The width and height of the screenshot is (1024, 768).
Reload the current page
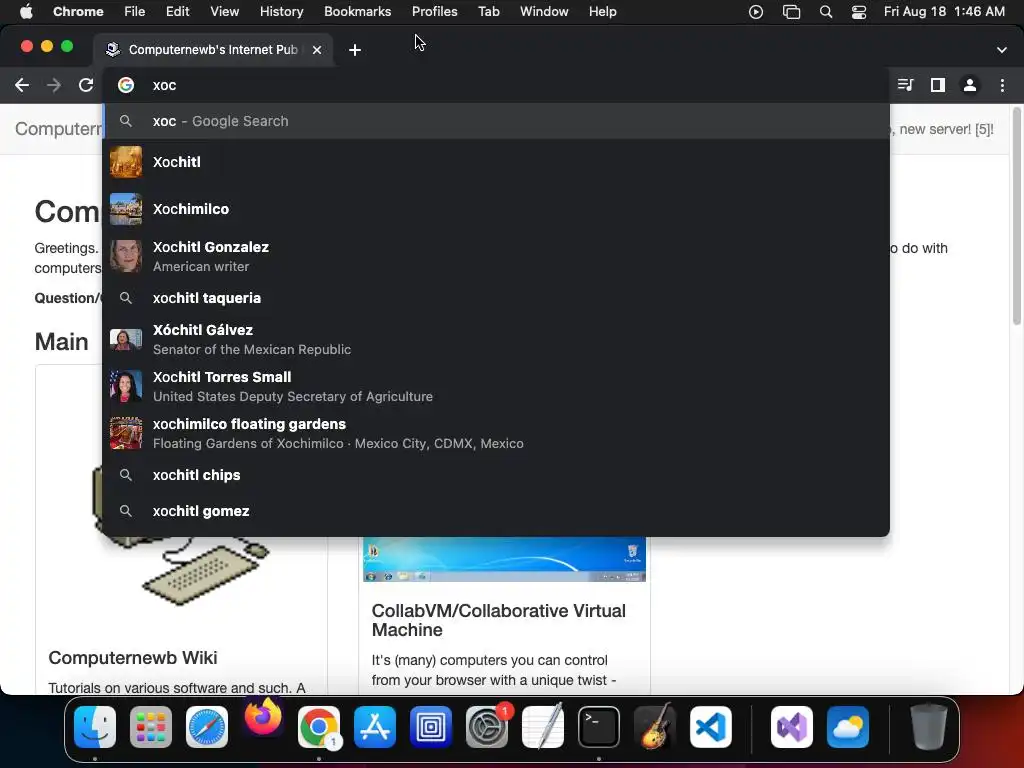86,85
